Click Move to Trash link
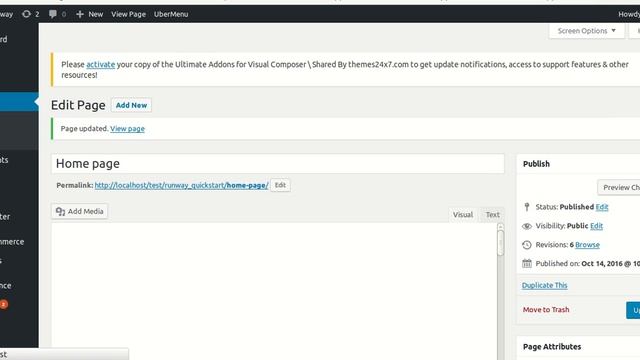Viewport: 640px width, 360px height. (546, 309)
